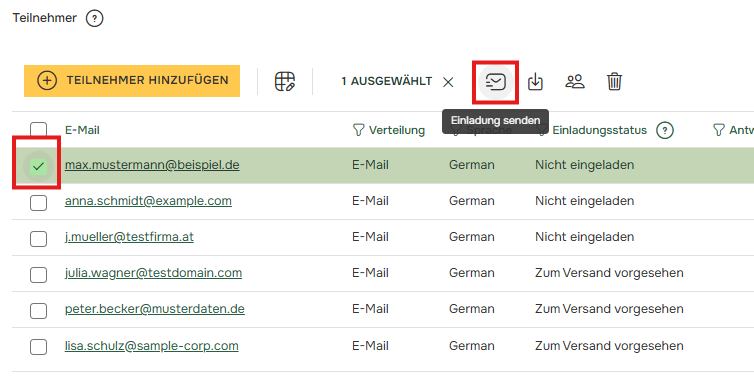Click E-Mail distribution cell in julia.wagner row

370,273
